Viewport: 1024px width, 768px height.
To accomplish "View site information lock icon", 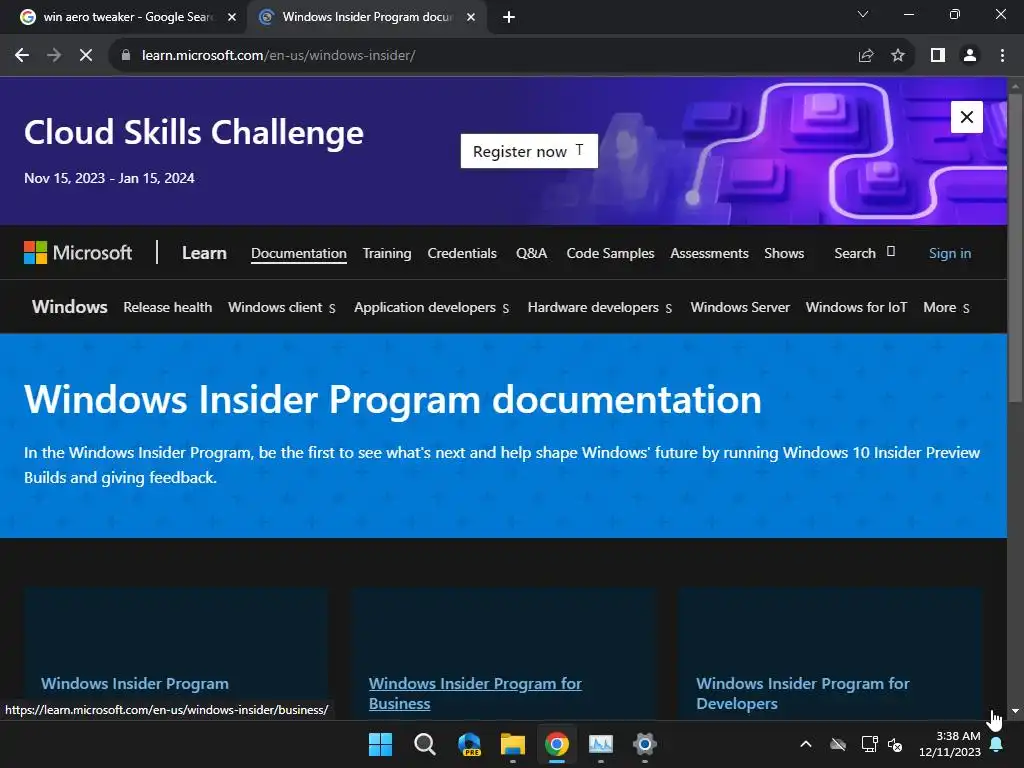I will [126, 56].
